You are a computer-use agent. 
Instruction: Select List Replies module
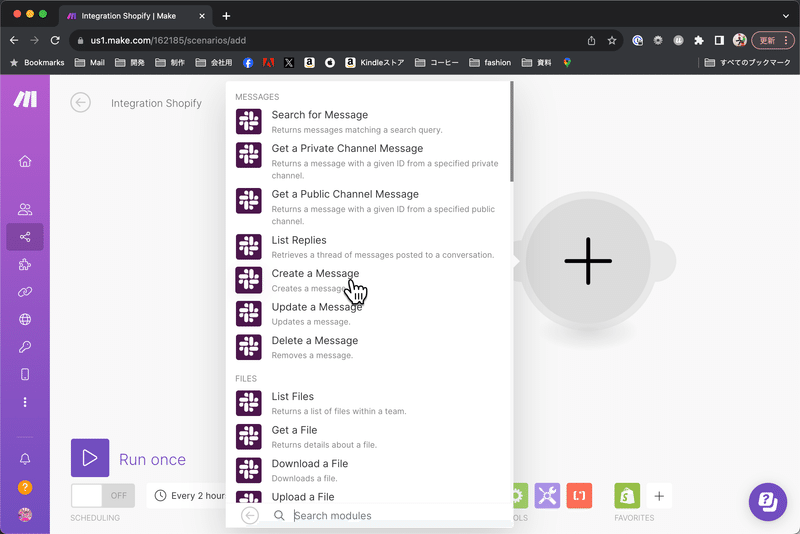pyautogui.click(x=368, y=247)
